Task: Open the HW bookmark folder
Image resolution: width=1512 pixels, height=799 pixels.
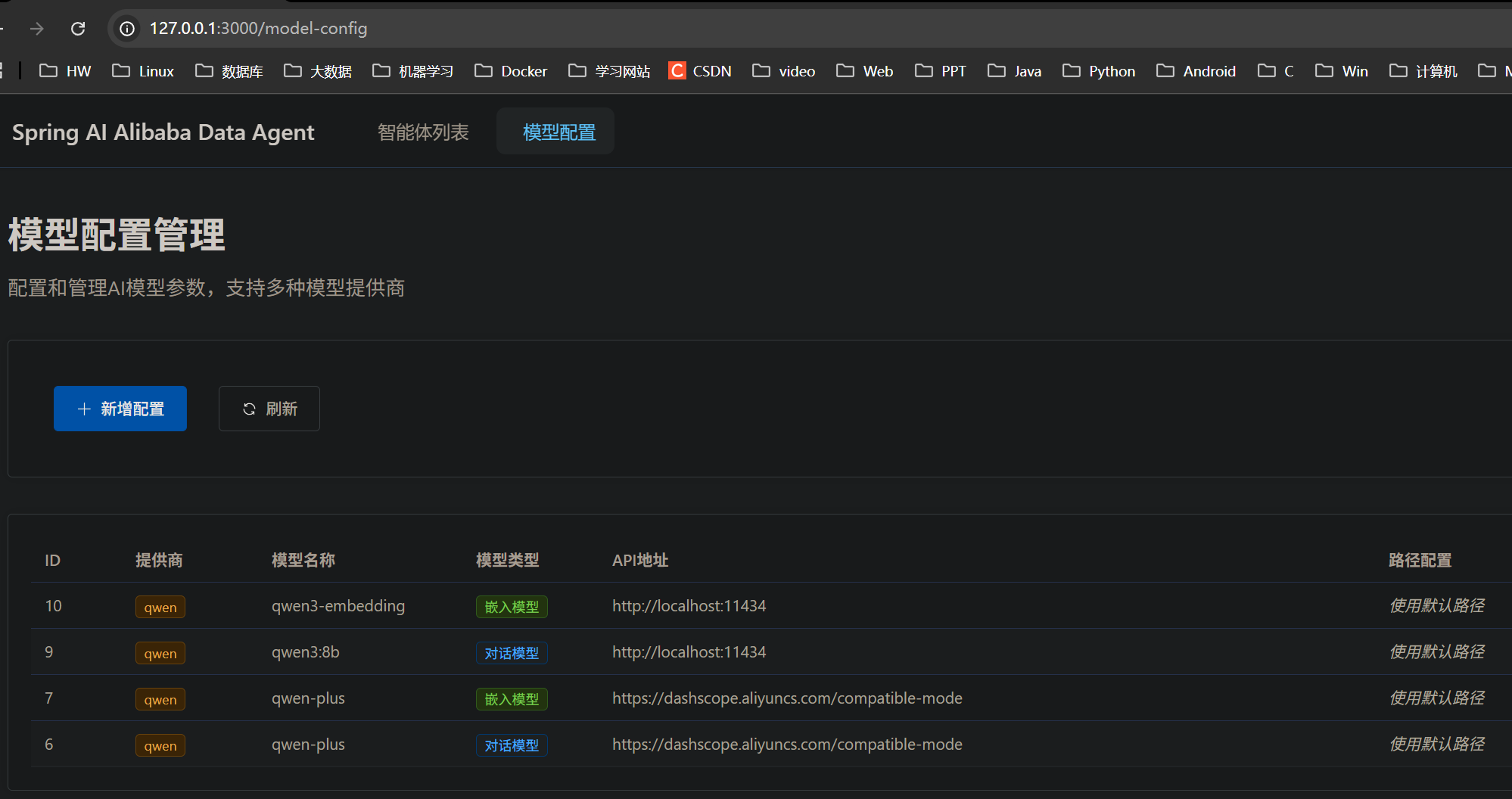Action: point(65,71)
